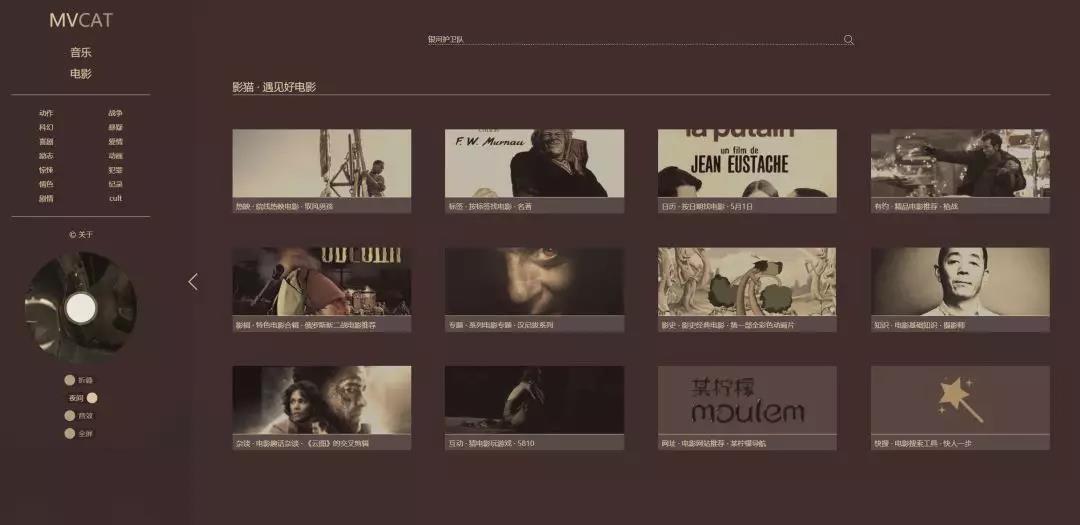1080x525 pixels.
Task: Select the 战争 genre
Action: 115,113
